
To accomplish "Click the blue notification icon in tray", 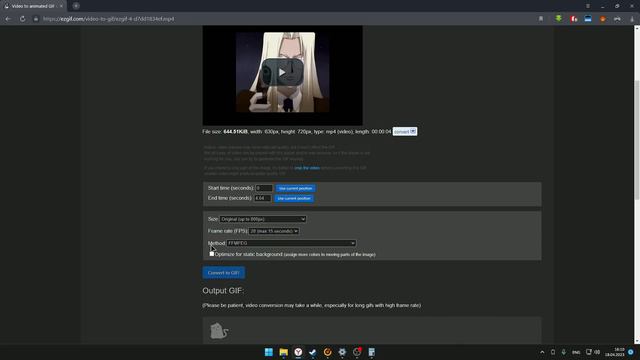I will click(631, 352).
